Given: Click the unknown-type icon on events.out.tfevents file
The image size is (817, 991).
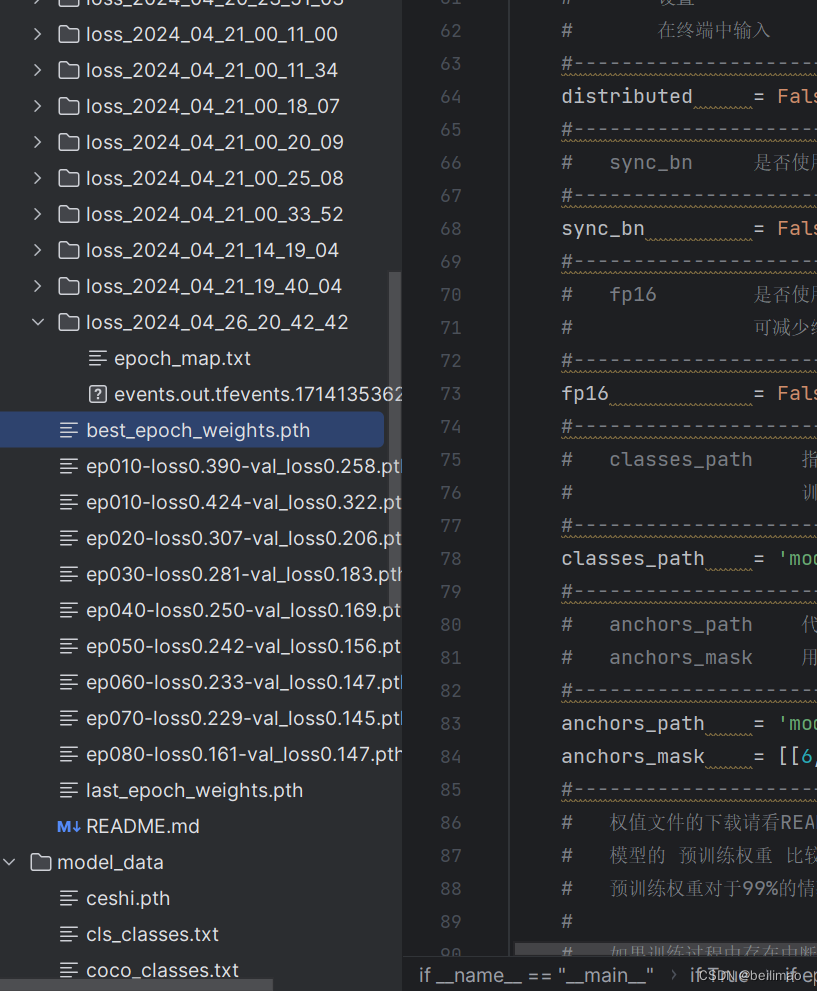Looking at the screenshot, I should click(x=97, y=394).
